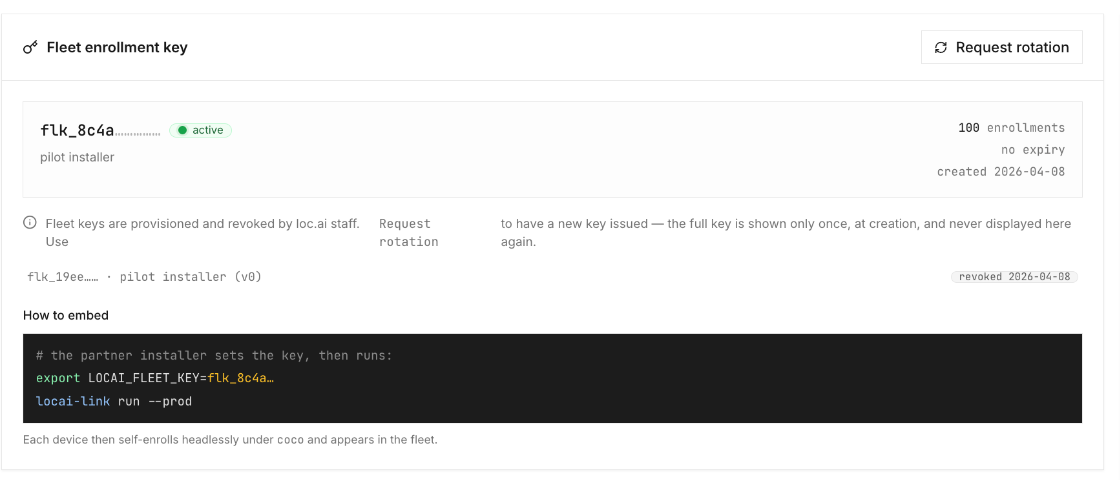
Task: Select the active status badge
Action: [201, 130]
